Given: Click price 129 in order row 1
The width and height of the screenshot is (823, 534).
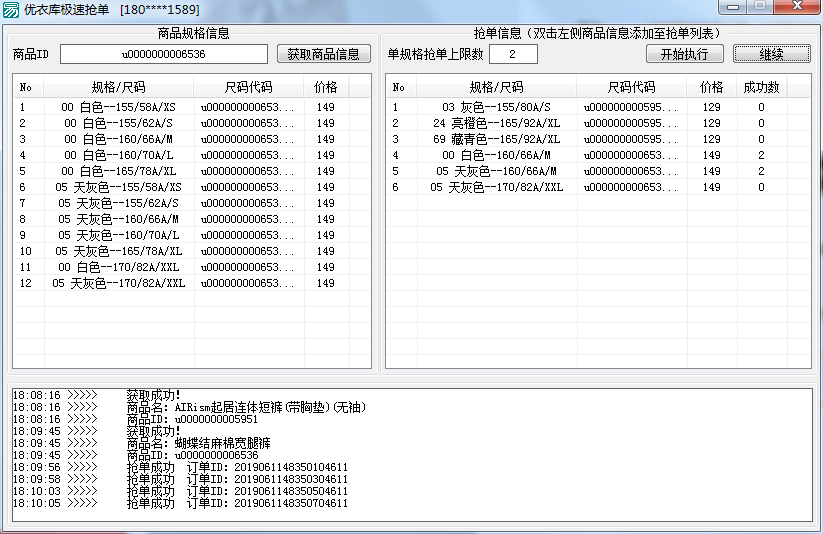Looking at the screenshot, I should tap(712, 107).
